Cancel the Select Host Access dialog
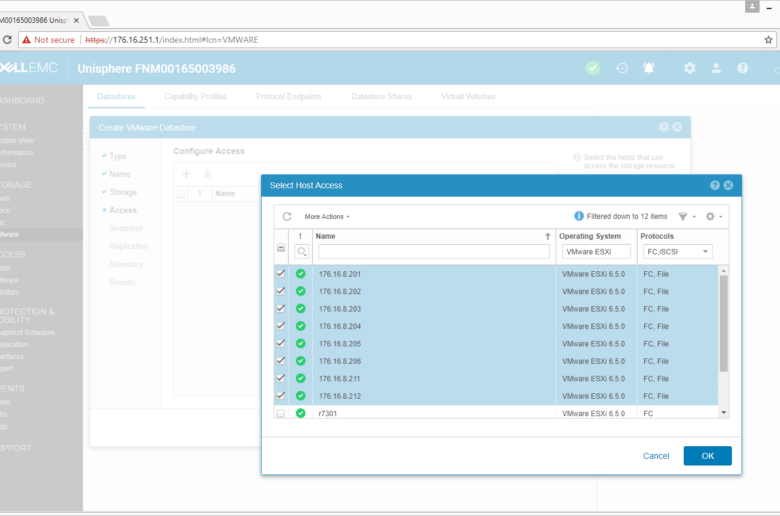The image size is (780, 516). (x=656, y=456)
